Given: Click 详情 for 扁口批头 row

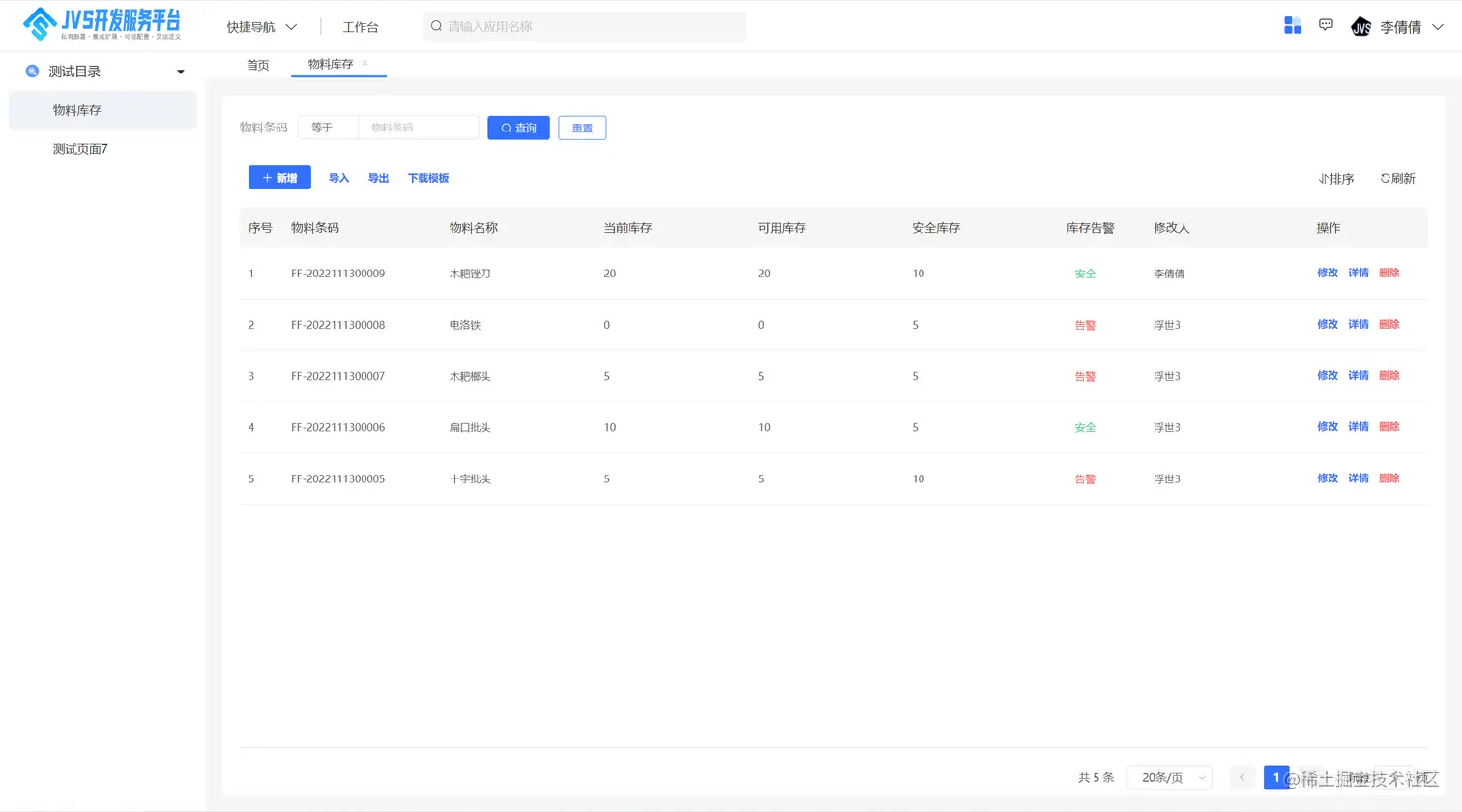Looking at the screenshot, I should [x=1359, y=426].
